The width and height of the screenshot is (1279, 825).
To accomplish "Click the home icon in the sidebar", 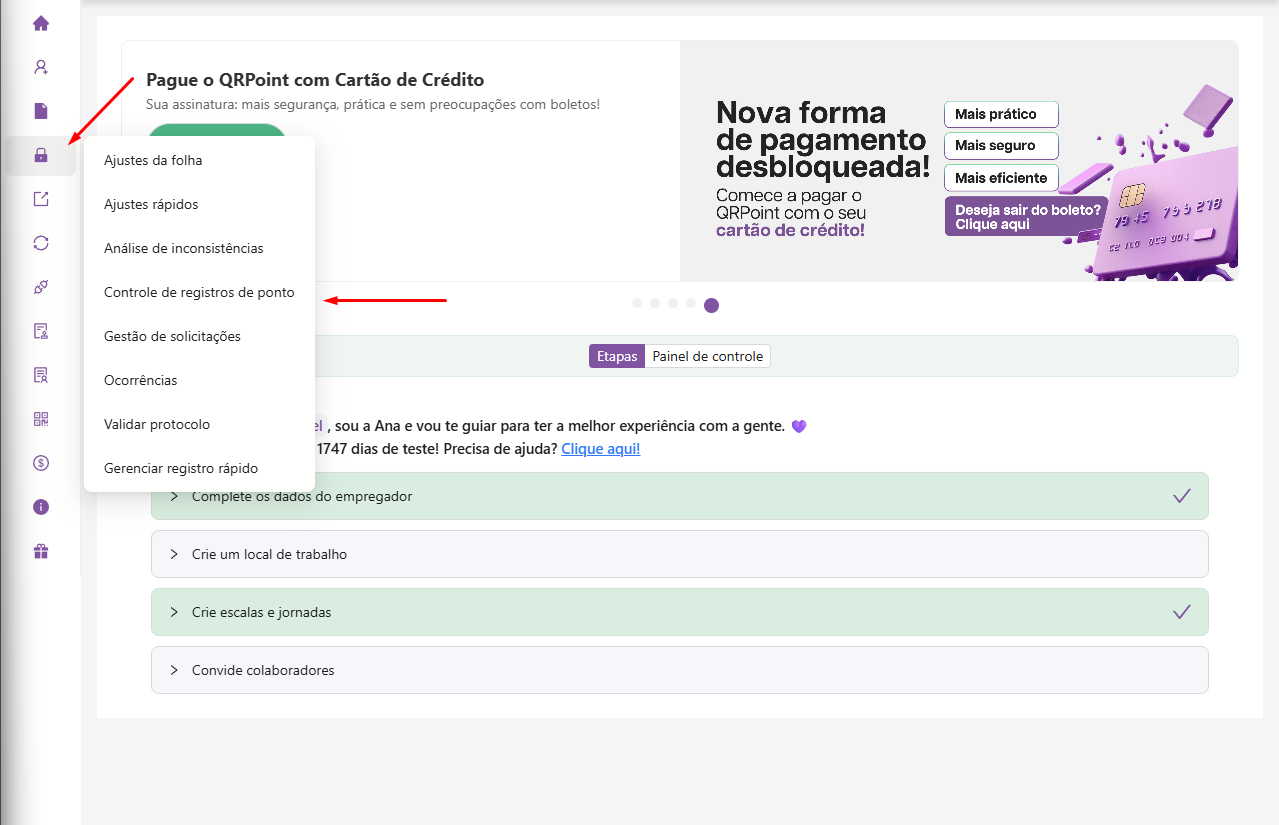I will tap(41, 23).
